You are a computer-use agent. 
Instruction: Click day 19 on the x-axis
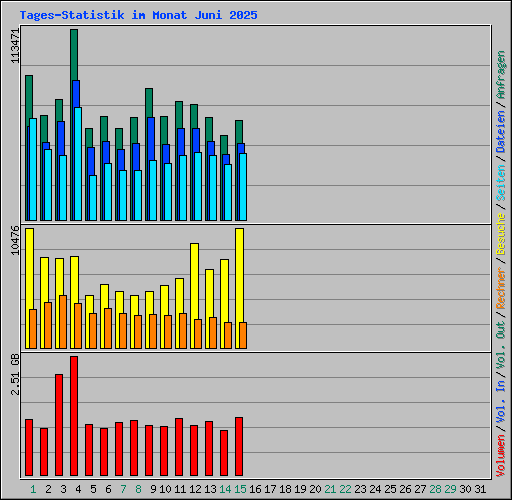click(300, 489)
